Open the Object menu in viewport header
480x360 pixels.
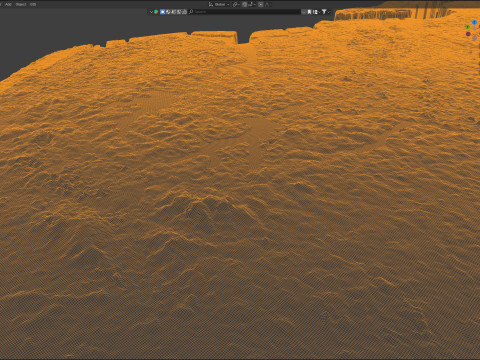[x=21, y=4]
